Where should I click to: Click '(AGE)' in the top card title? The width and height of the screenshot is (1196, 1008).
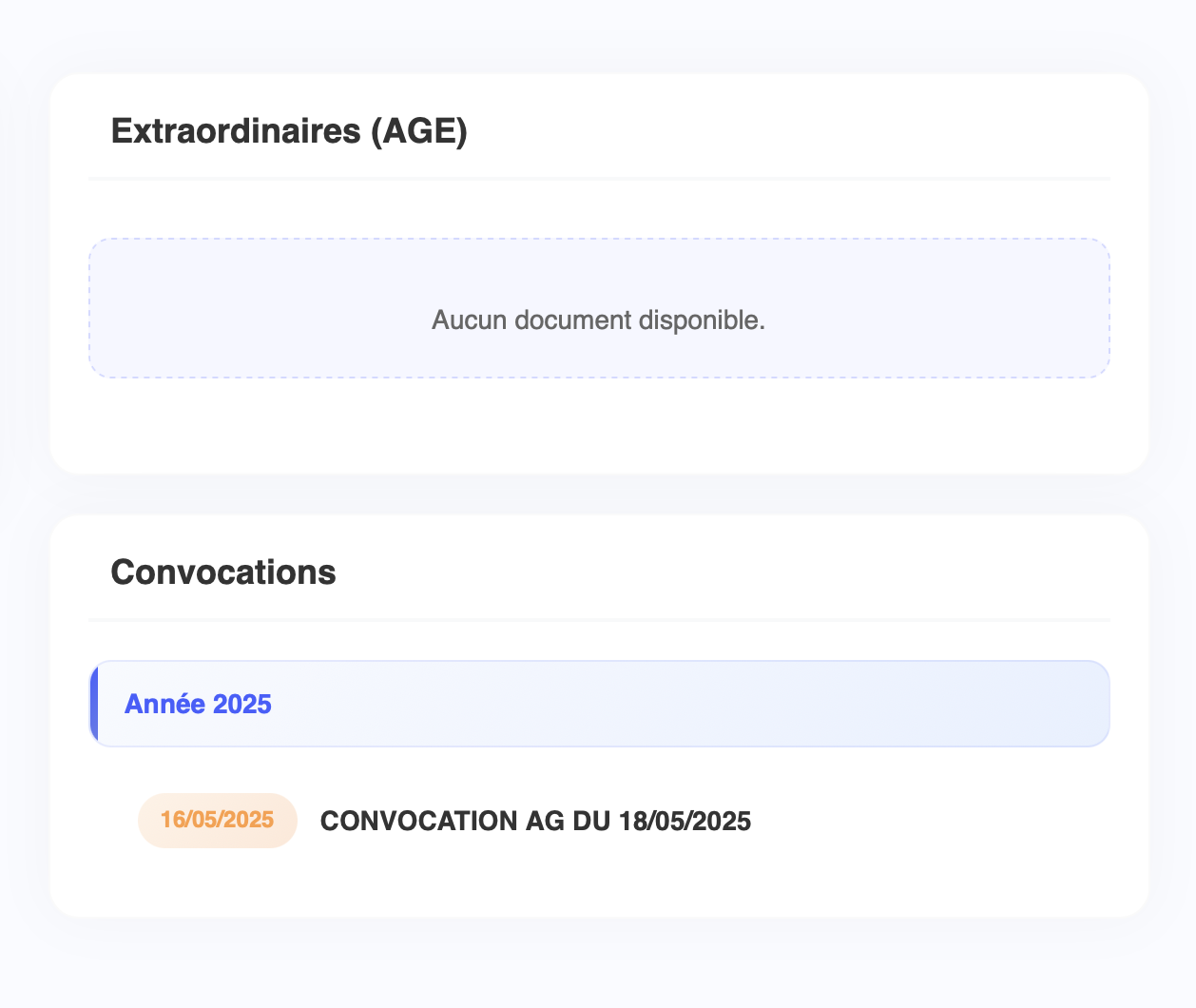tap(418, 130)
